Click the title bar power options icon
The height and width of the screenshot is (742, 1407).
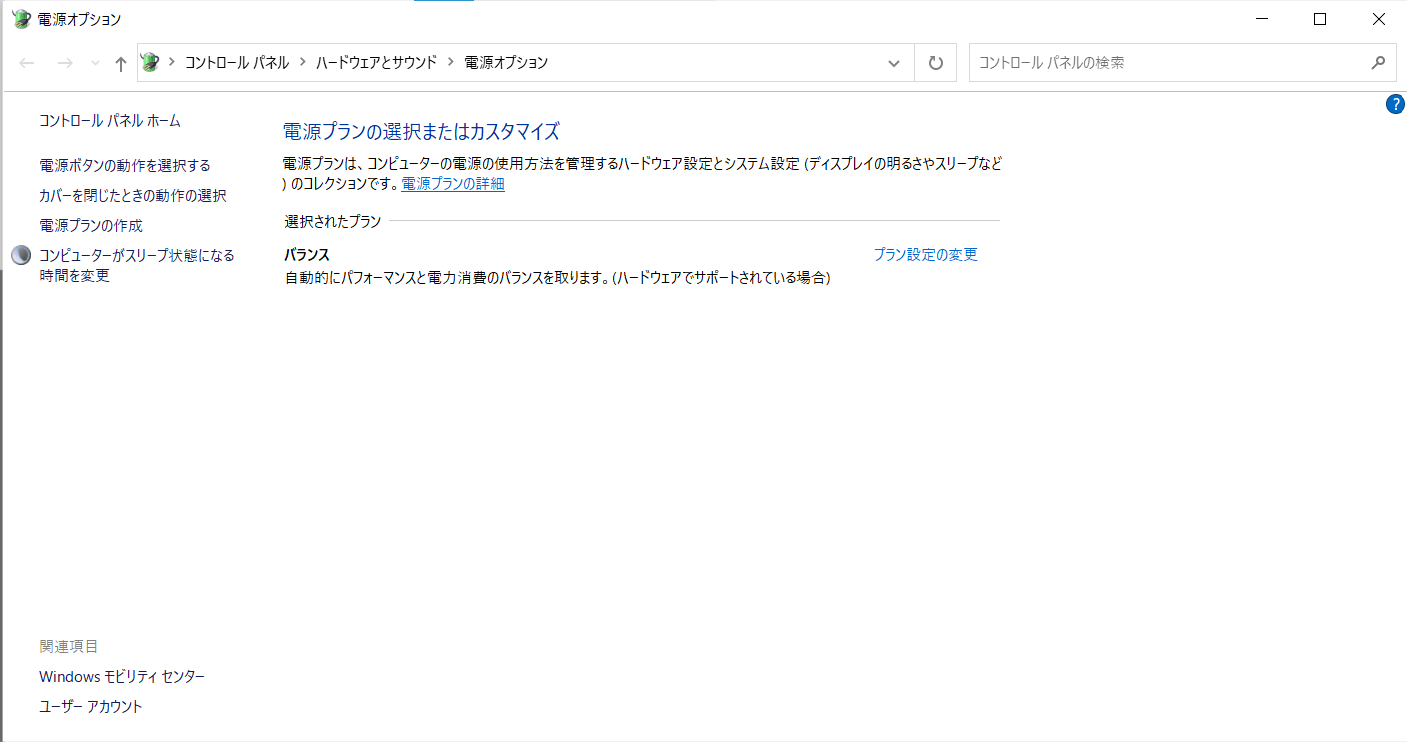coord(21,19)
